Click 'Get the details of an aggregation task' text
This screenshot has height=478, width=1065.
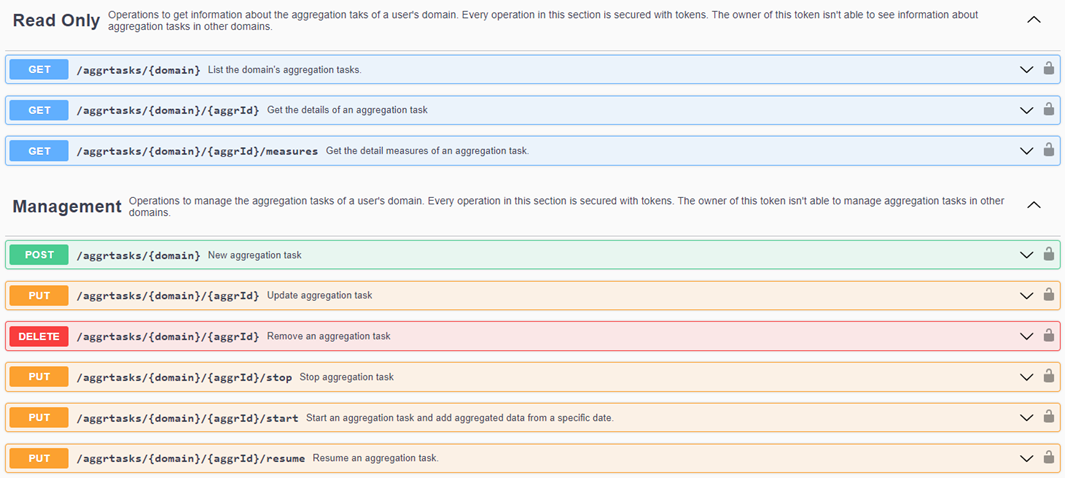click(347, 110)
